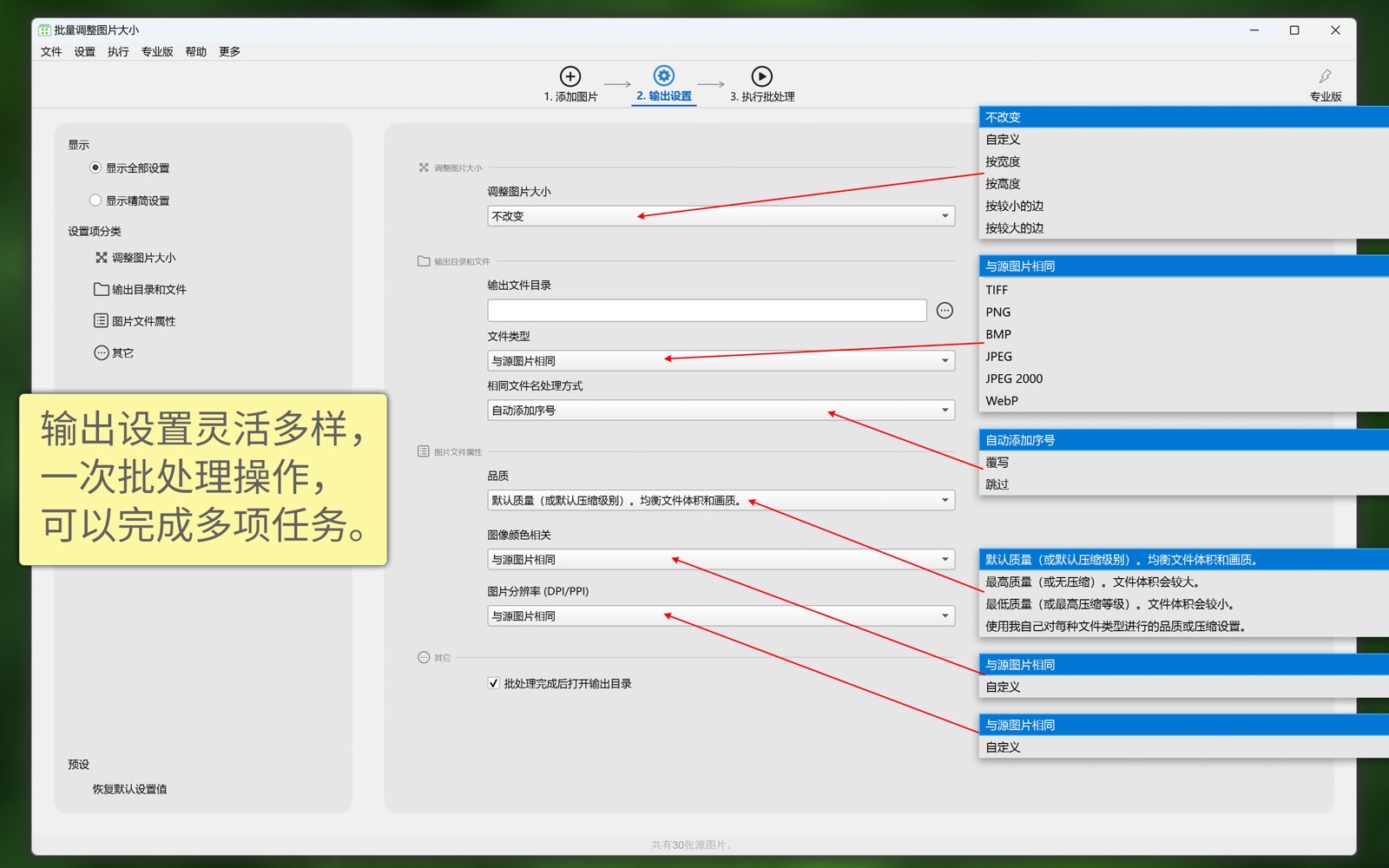
Task: Open the 设置 menu
Action: pos(85,52)
